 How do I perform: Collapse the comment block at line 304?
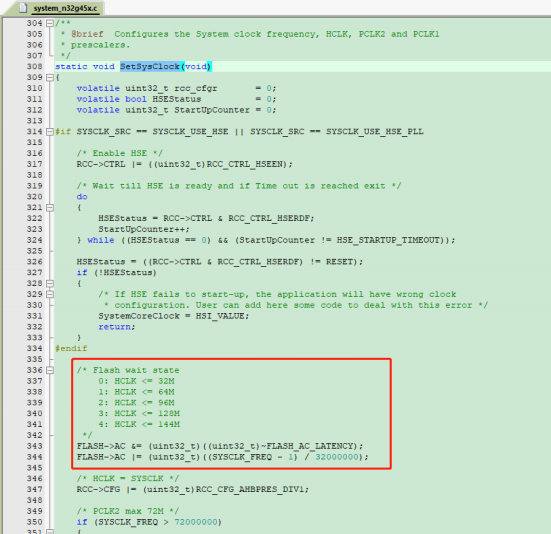point(50,24)
